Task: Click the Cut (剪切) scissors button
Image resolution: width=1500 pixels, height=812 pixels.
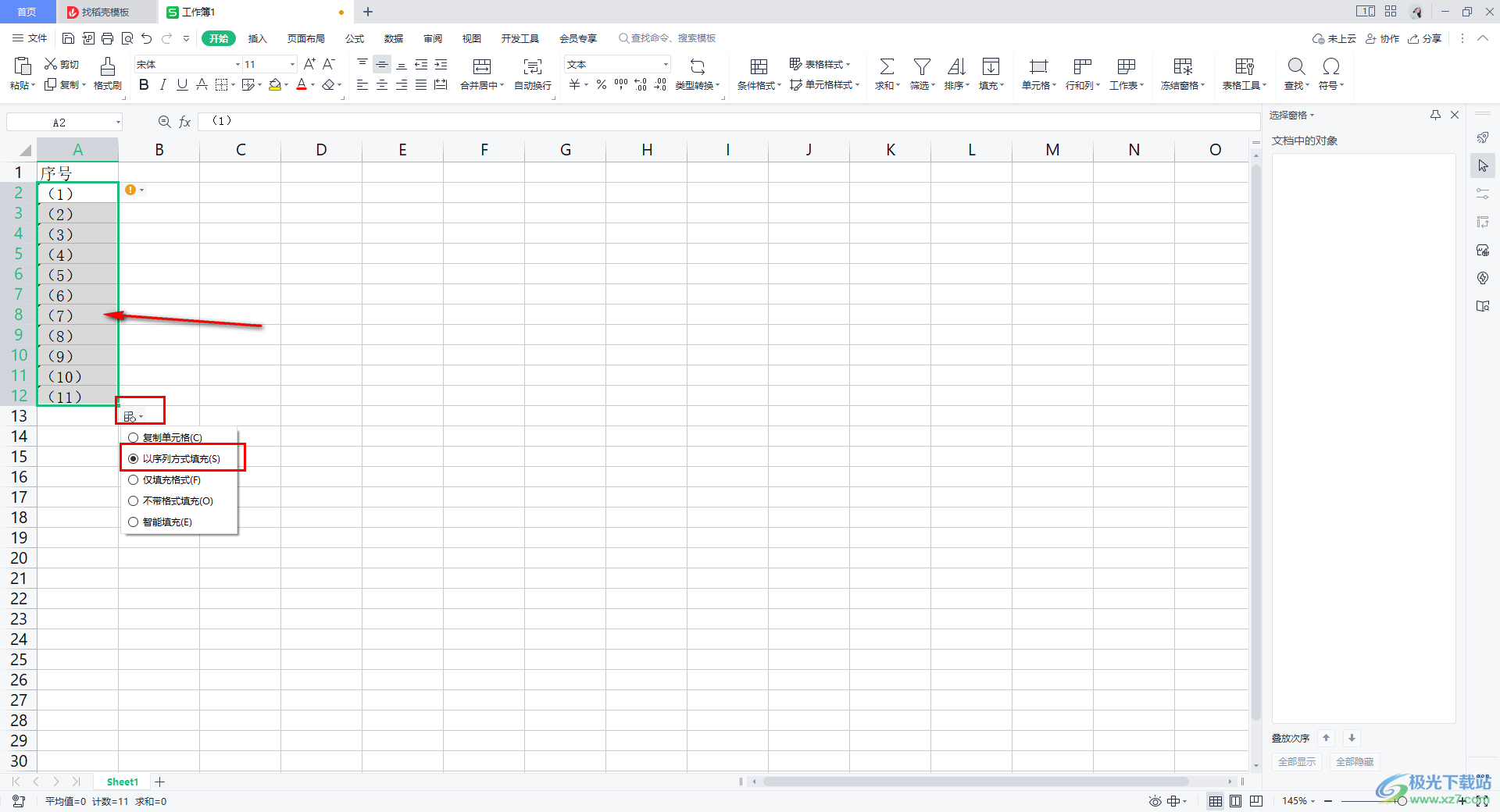Action: click(61, 64)
